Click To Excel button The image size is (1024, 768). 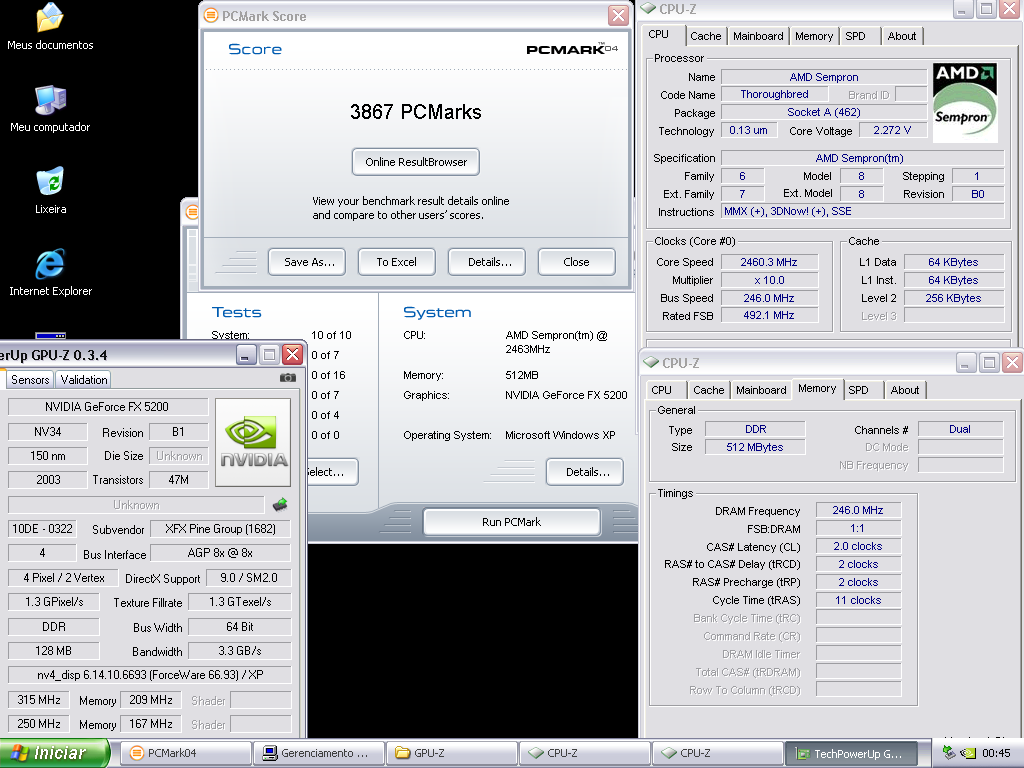(396, 262)
